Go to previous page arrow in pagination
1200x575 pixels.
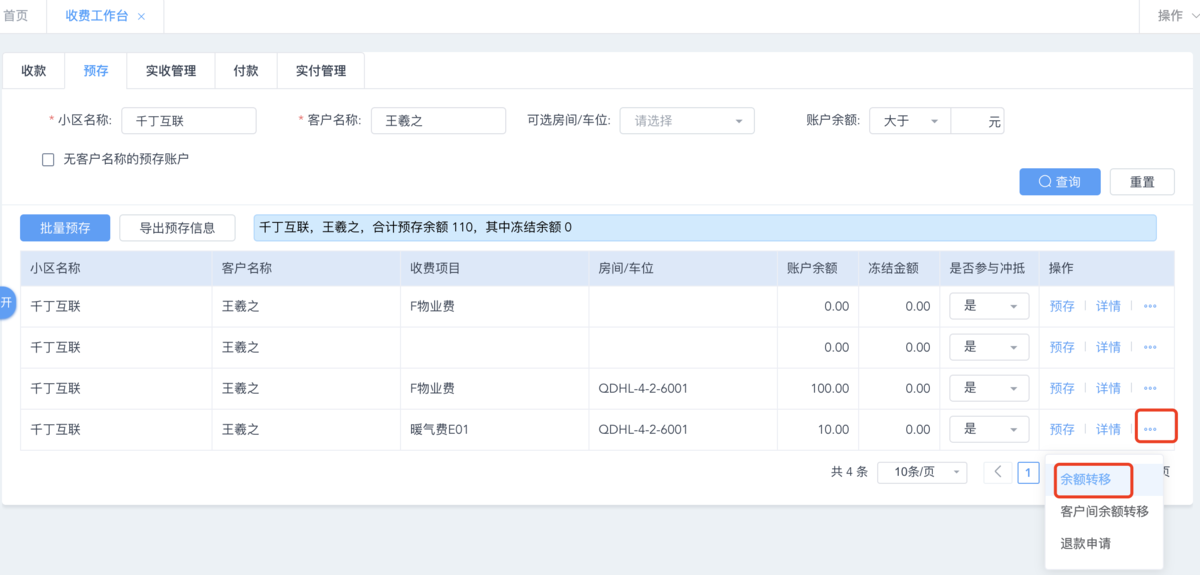coord(998,472)
